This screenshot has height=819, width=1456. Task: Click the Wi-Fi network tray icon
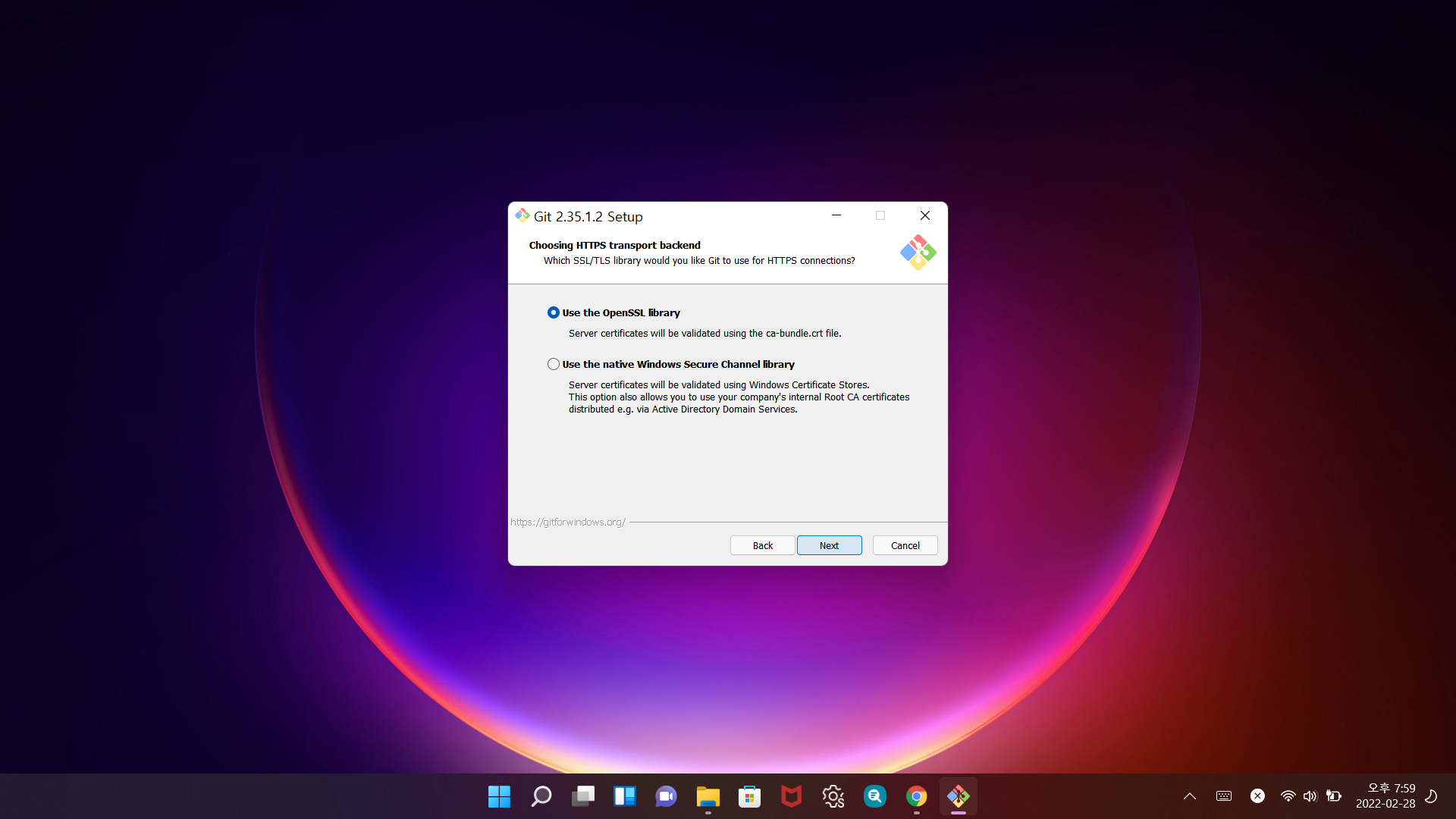(x=1288, y=796)
